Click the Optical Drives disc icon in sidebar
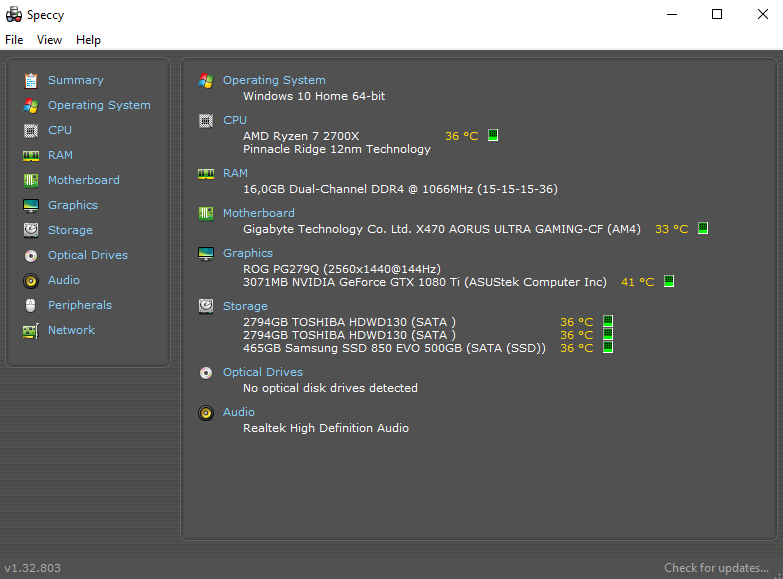 (31, 256)
